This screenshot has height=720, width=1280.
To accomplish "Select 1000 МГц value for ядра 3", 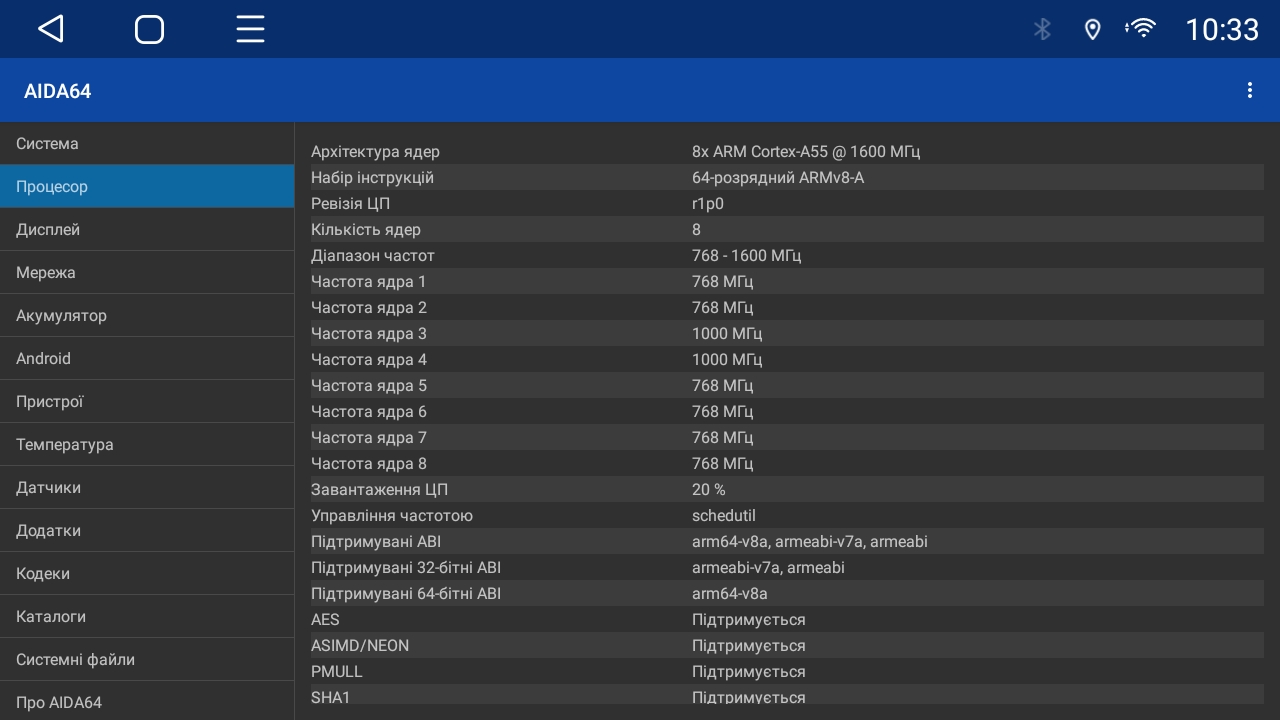I will [727, 334].
